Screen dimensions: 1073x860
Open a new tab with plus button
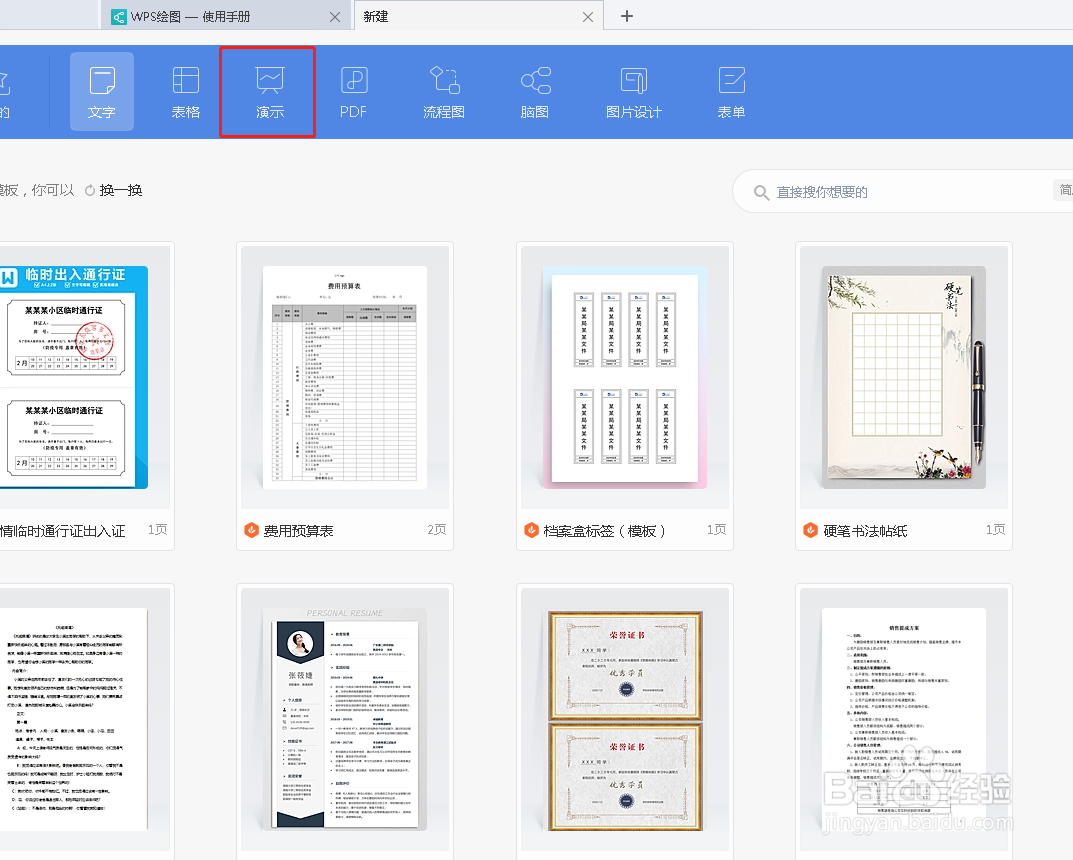pos(627,16)
